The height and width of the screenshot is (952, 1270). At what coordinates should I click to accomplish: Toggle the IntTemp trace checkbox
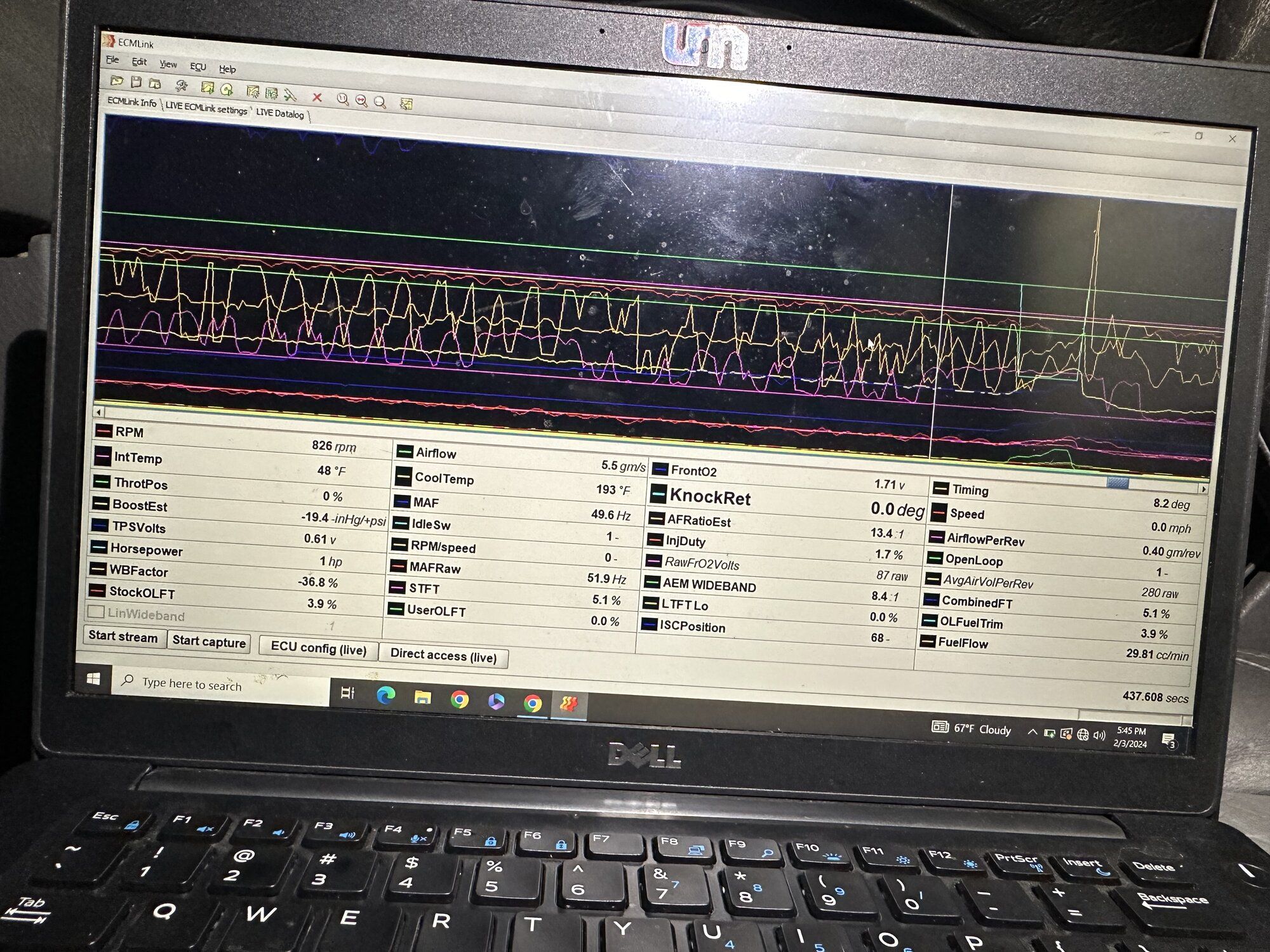coord(102,456)
